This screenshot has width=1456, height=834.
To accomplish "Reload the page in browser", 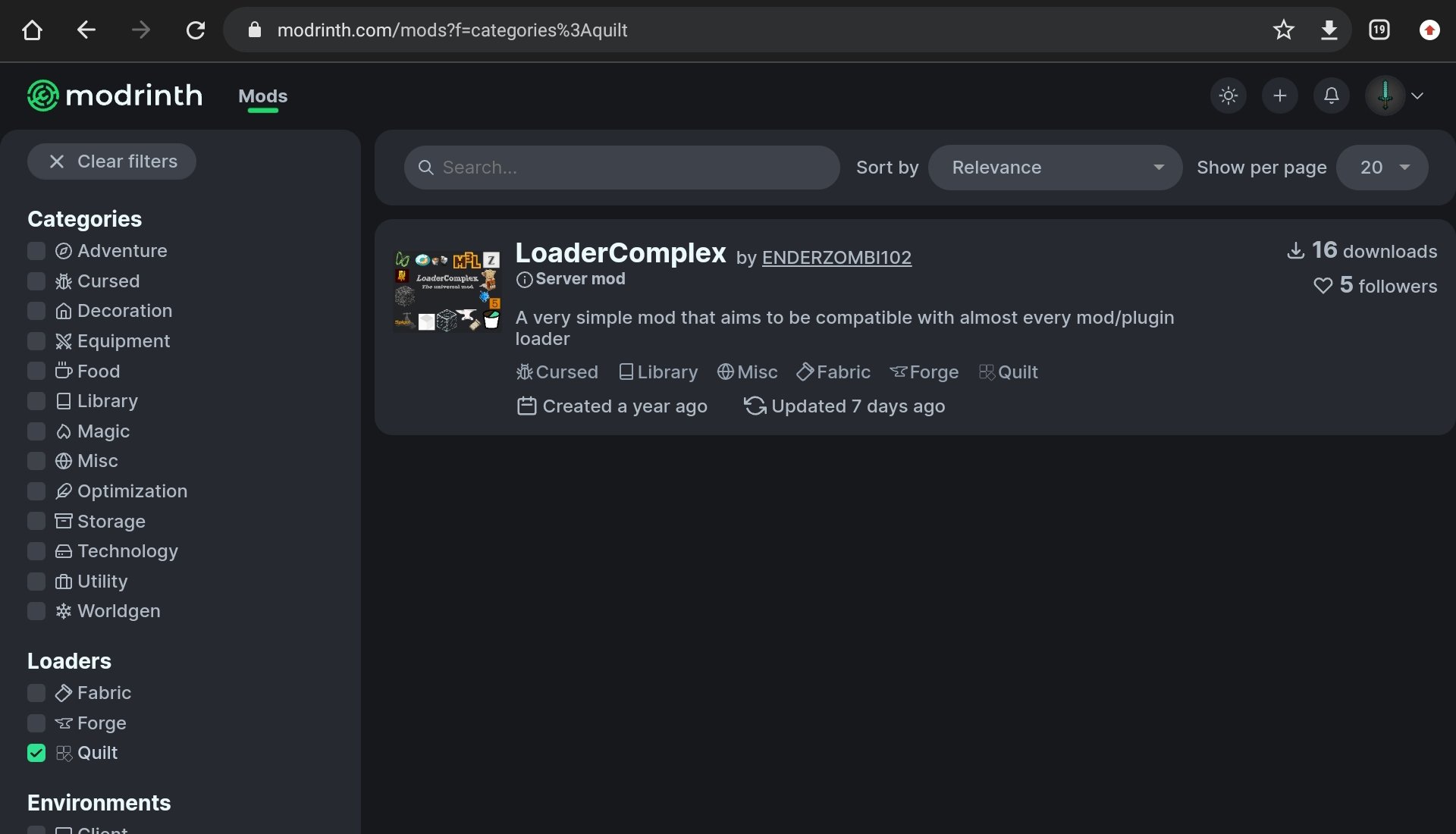I will point(196,30).
